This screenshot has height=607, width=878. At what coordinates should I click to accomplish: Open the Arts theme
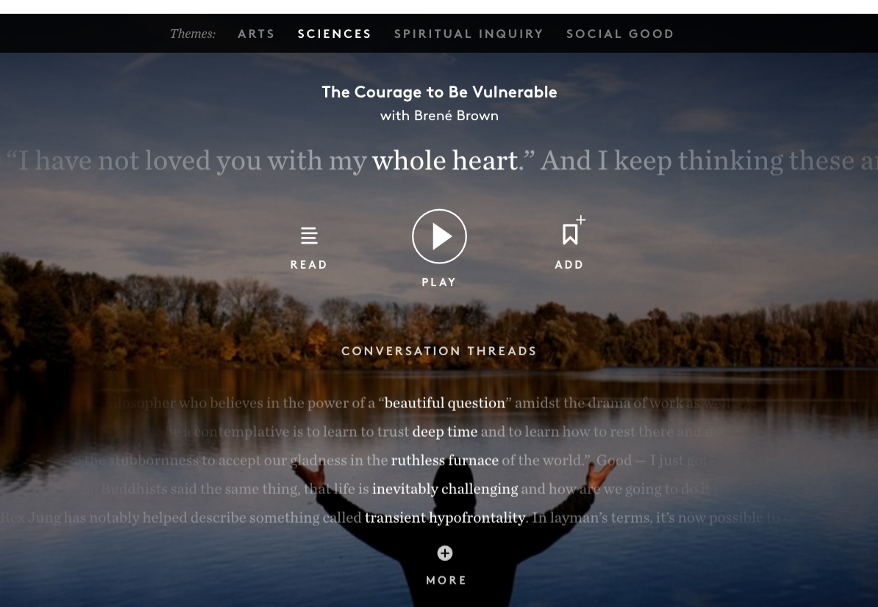point(256,34)
